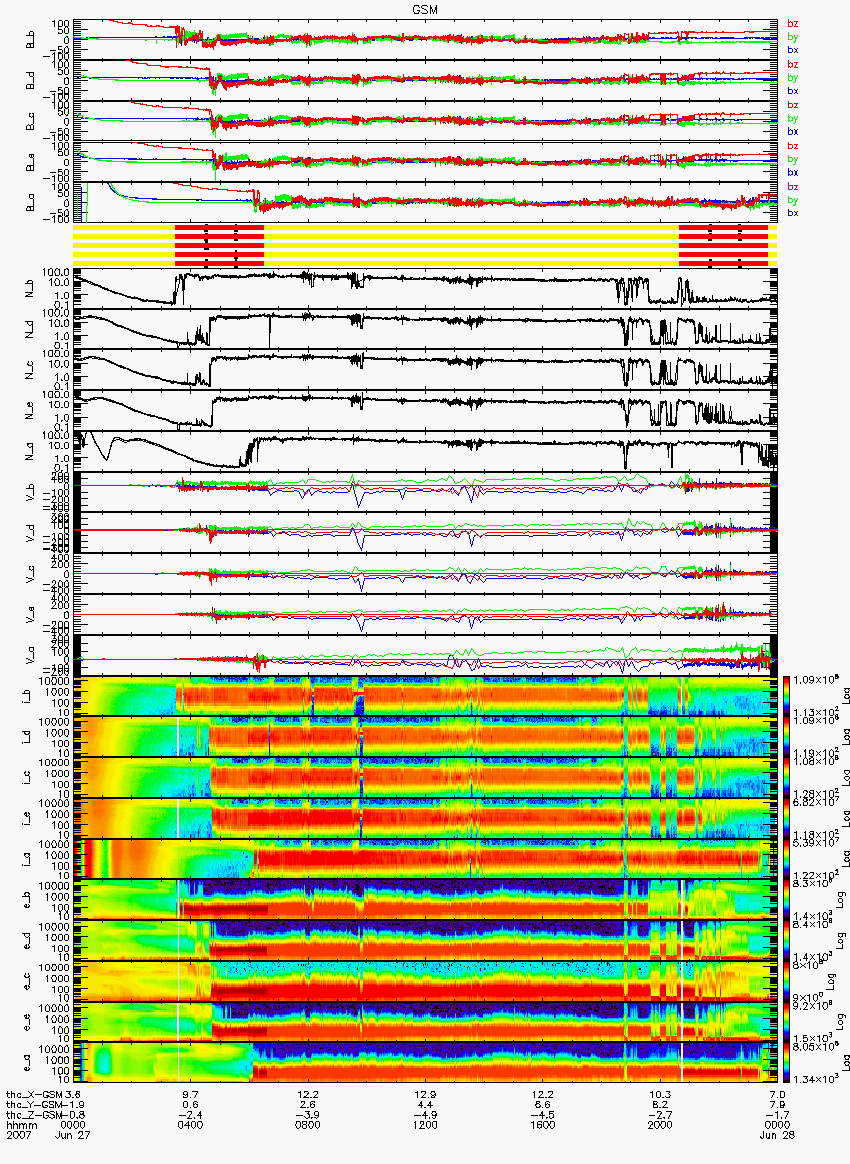
Task: Select the V_a velocity axis label
Action: point(30,655)
